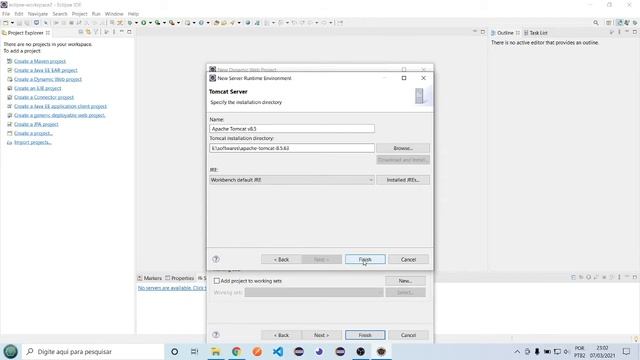Click Finish in Server Runtime dialog

365,259
